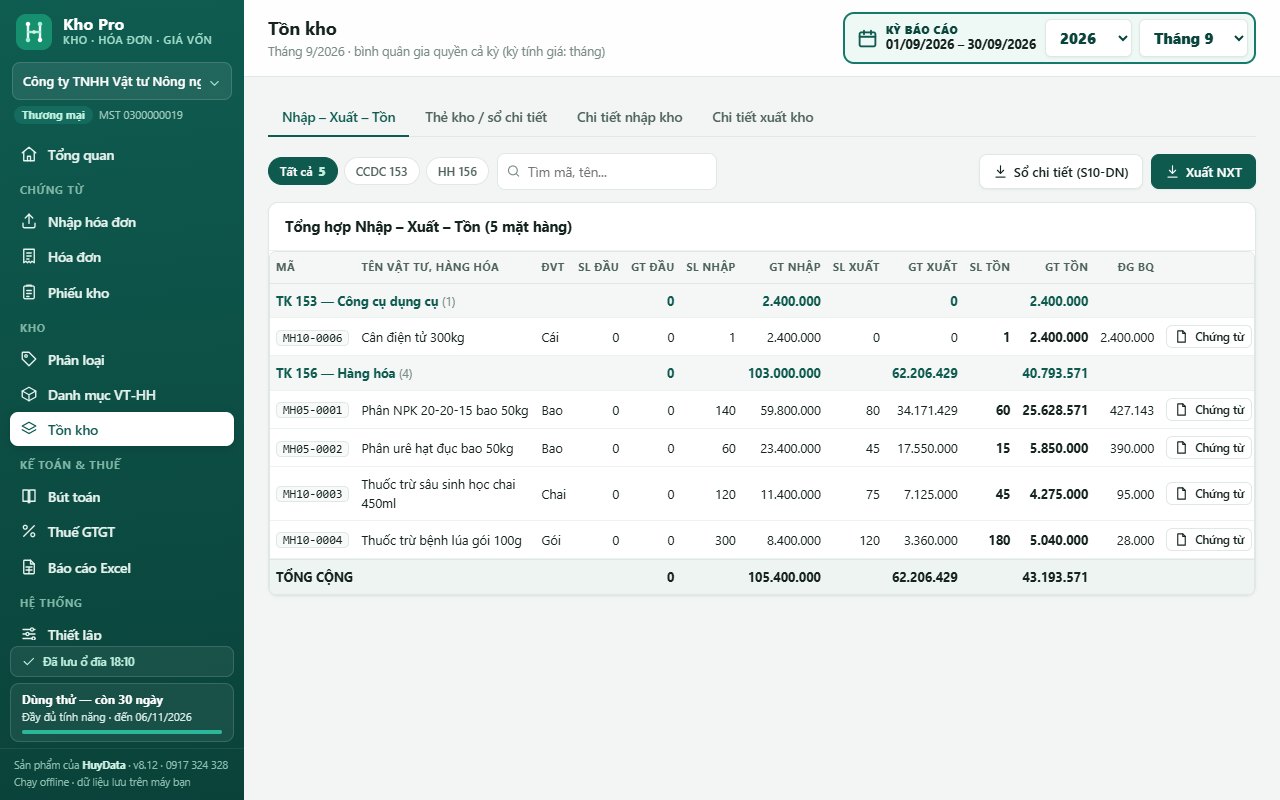Open Báo cáo Excel
Screen dimensions: 1280x800
tap(122, 568)
